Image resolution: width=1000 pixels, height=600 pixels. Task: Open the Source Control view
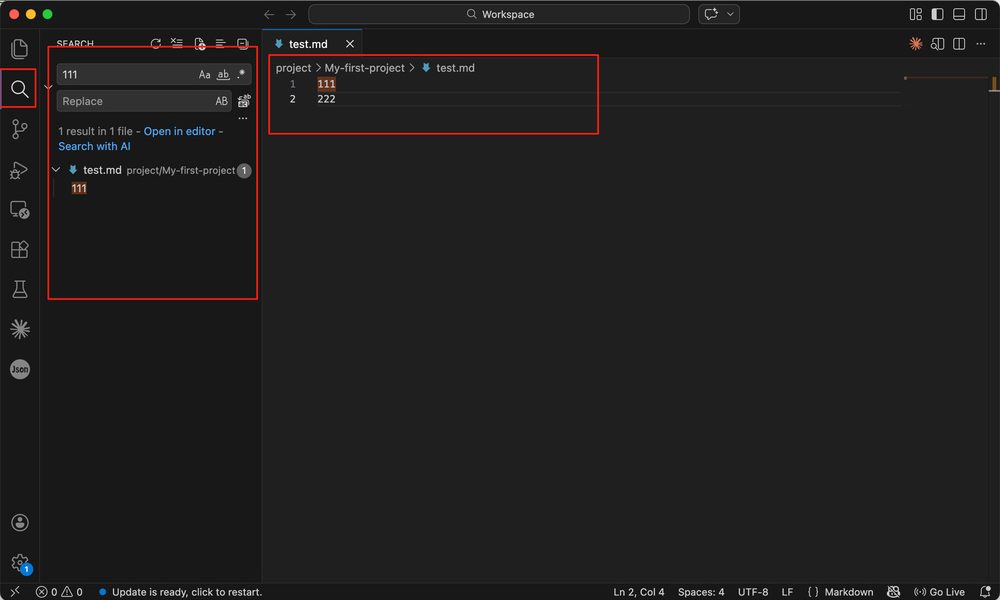point(19,129)
